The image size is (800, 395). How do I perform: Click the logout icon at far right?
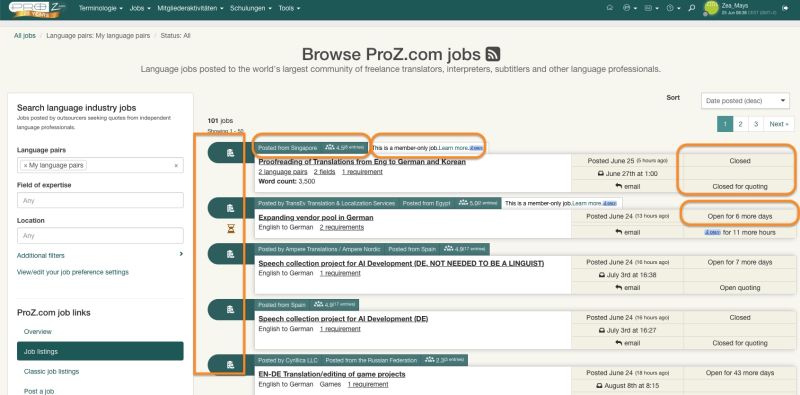[785, 8]
